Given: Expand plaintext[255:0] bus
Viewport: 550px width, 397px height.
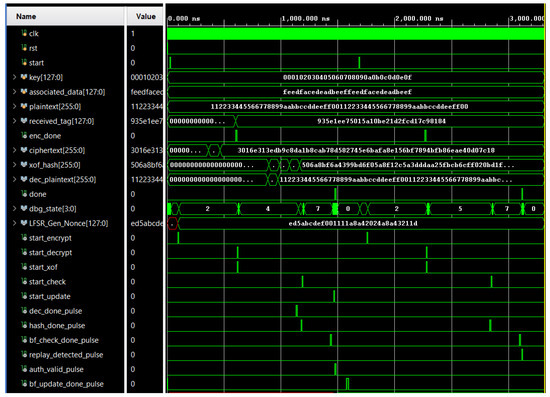Looking at the screenshot, I should coord(14,106).
